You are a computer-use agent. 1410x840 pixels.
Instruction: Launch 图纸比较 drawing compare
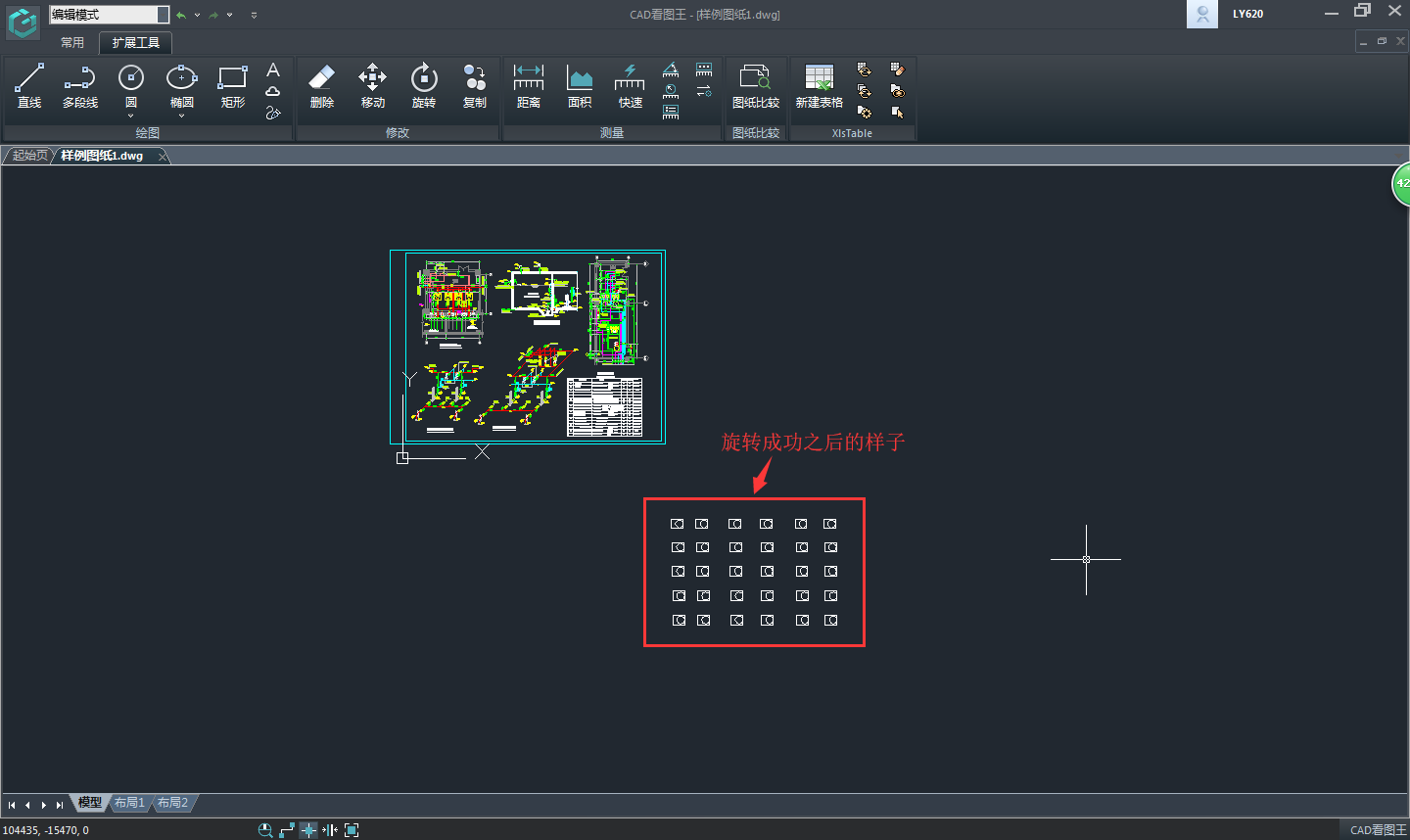tap(755, 85)
